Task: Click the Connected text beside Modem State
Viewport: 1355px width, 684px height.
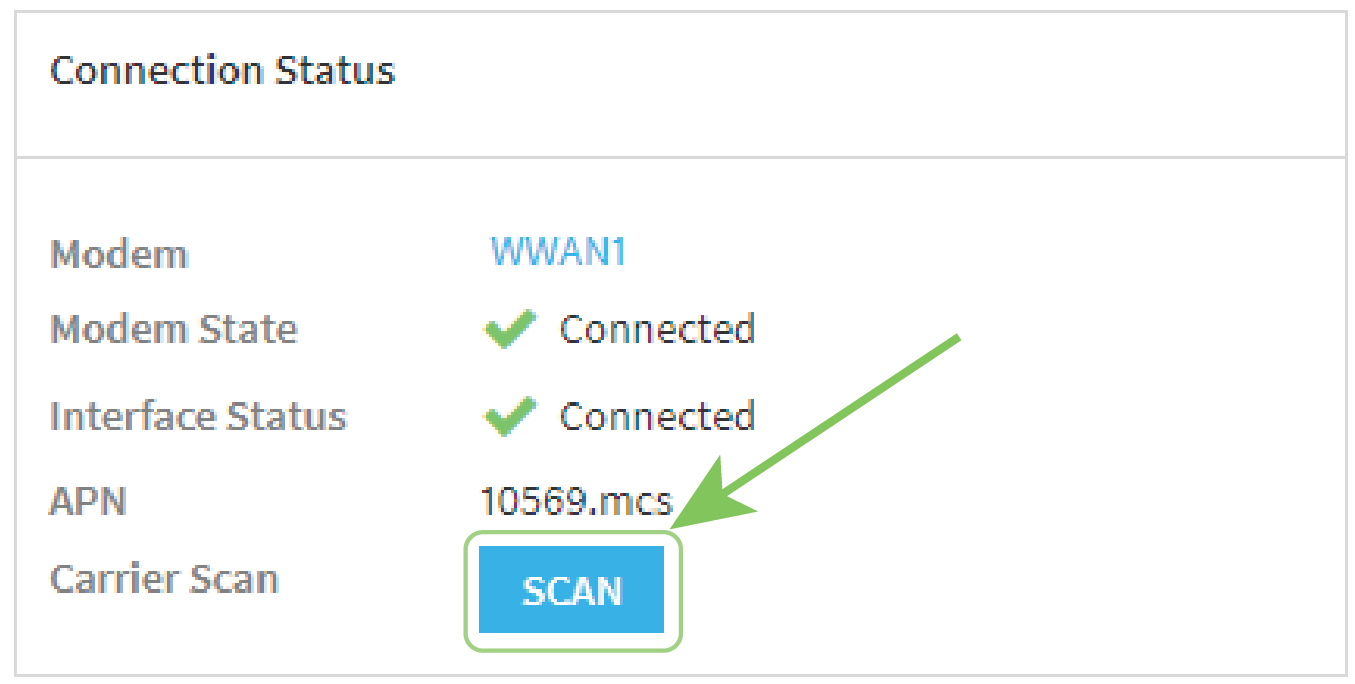Action: [x=656, y=329]
